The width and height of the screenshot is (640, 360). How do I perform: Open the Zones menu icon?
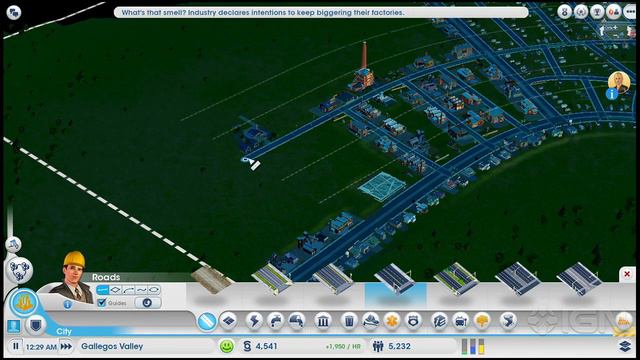[x=229, y=321]
